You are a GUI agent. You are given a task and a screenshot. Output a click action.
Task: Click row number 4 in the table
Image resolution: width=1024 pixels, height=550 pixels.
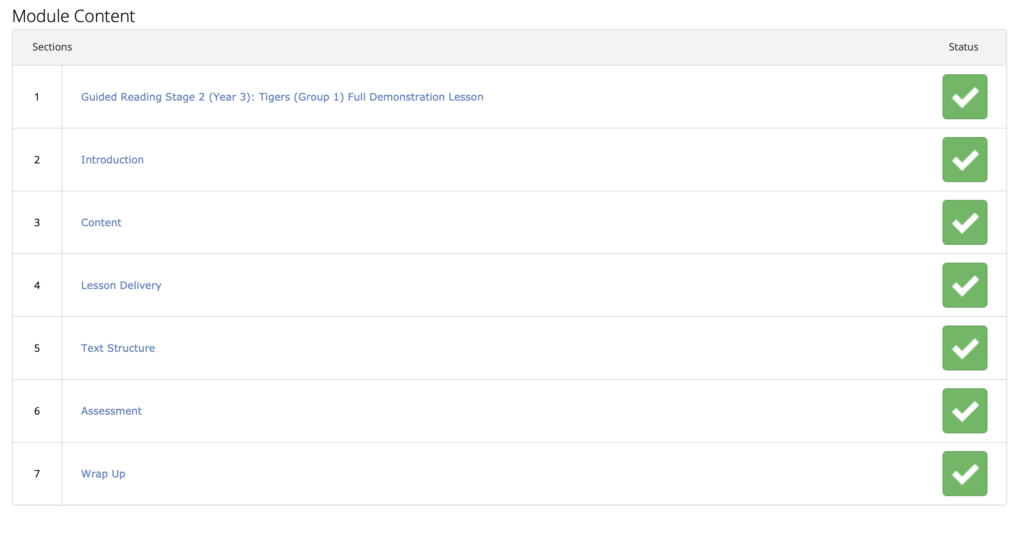[x=37, y=286]
